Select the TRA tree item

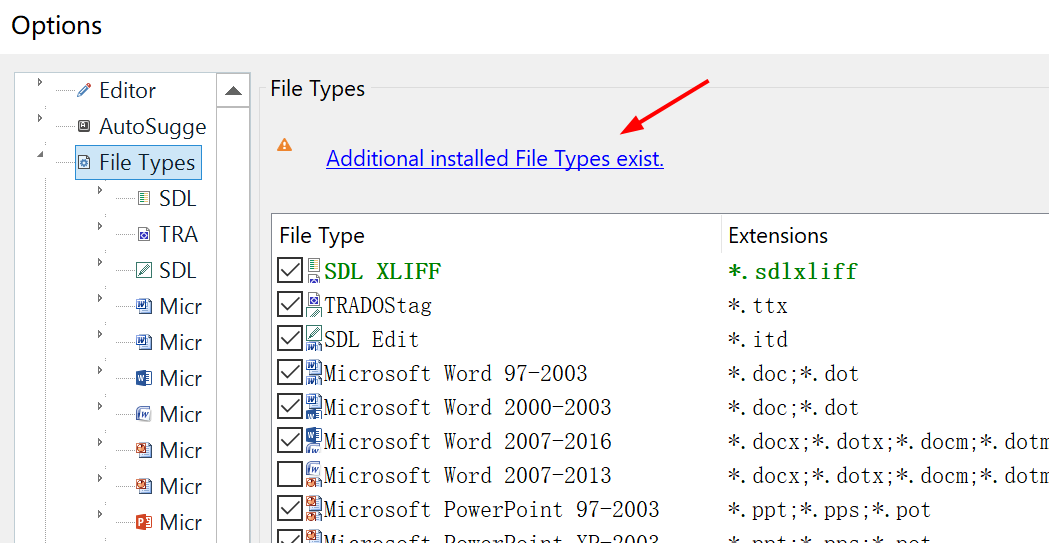179,235
